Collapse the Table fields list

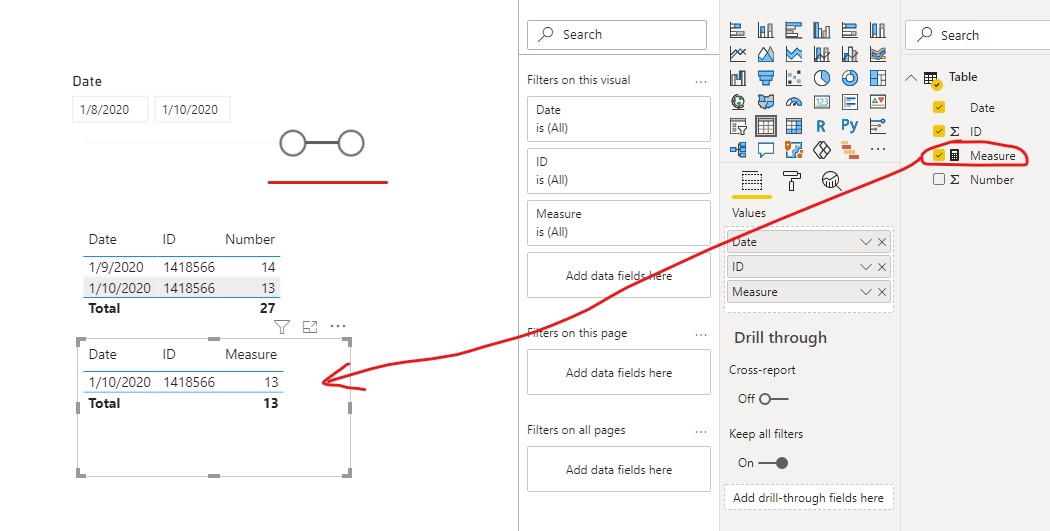[911, 78]
